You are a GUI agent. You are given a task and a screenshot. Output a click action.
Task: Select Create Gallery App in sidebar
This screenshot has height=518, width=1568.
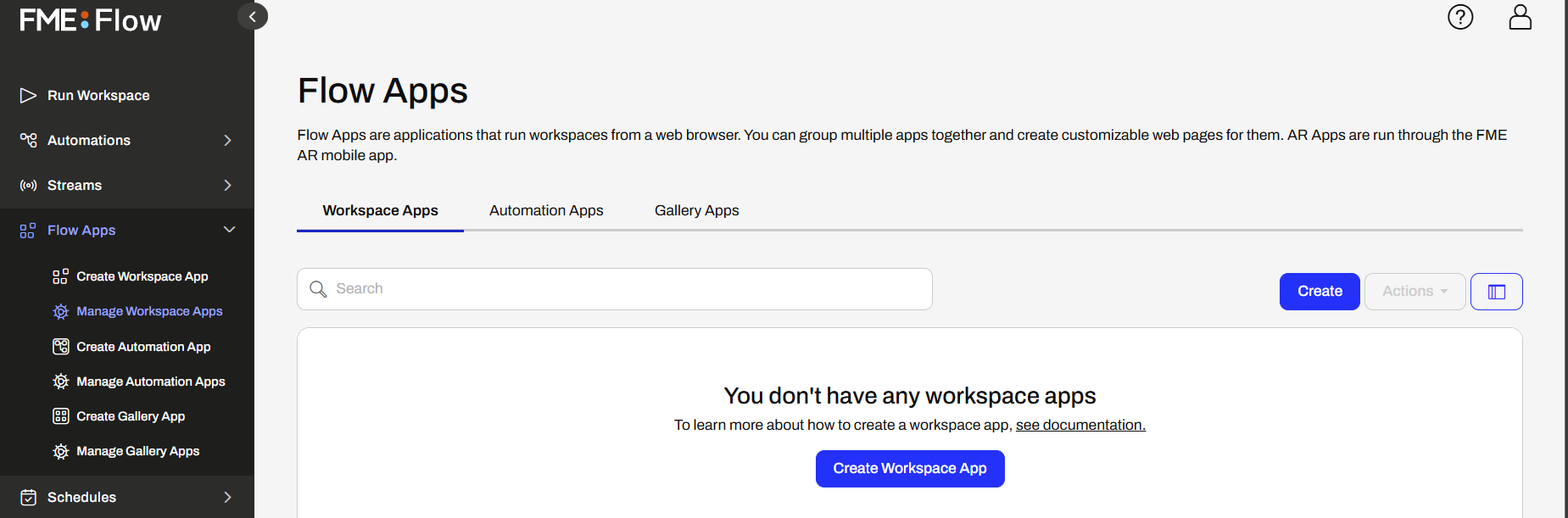(x=131, y=416)
